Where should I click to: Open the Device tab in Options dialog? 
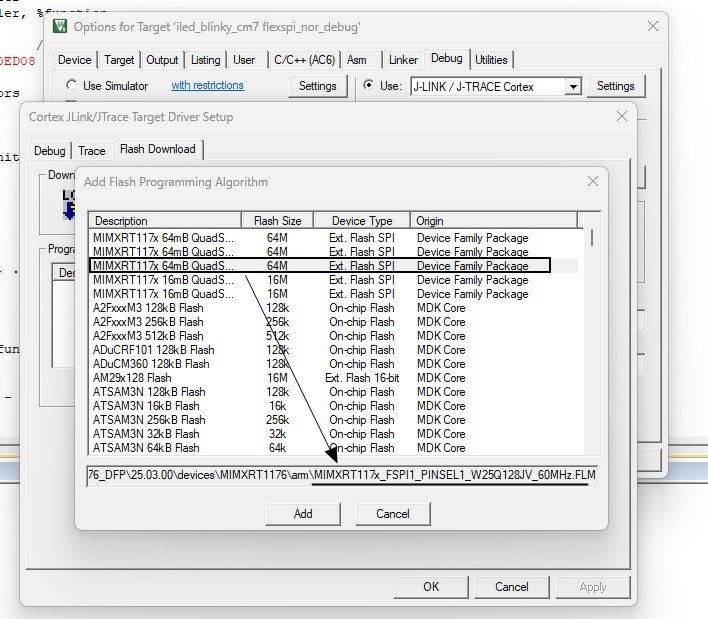pos(75,60)
